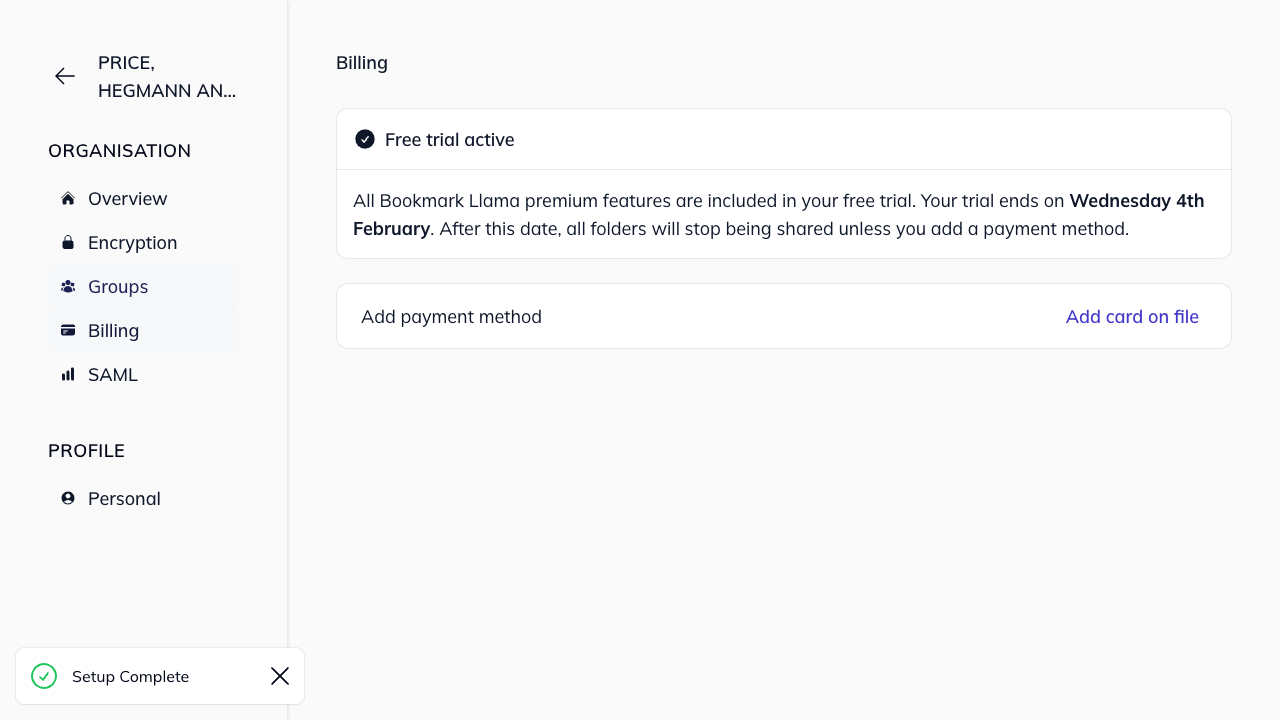Open the Overview menu item
This screenshot has width=1280, height=720.
click(128, 199)
